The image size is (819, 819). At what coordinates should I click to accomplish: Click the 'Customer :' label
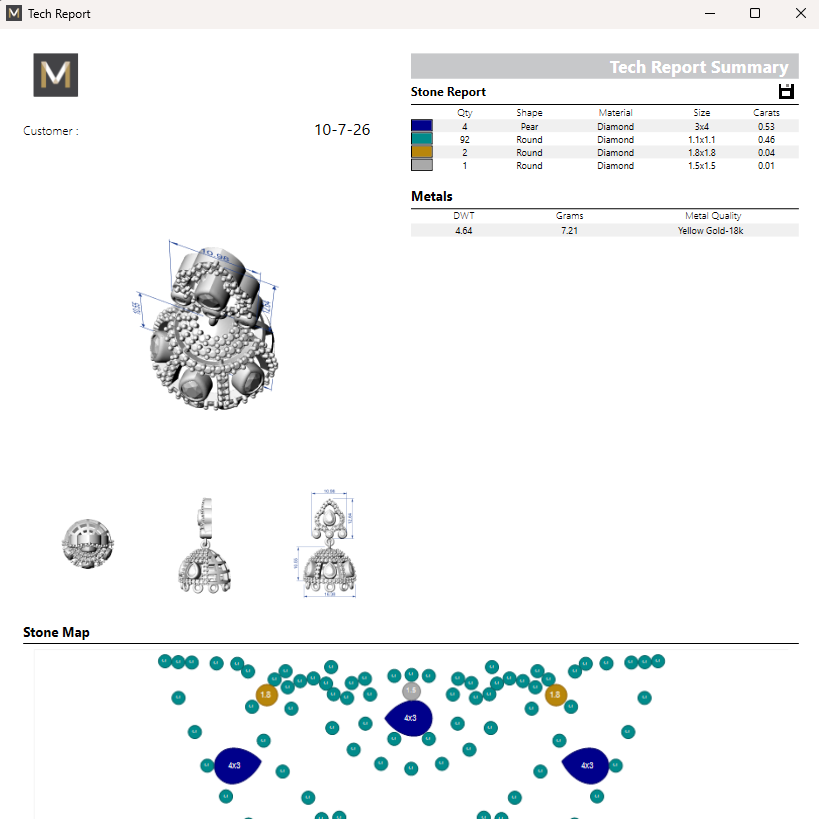(x=51, y=131)
